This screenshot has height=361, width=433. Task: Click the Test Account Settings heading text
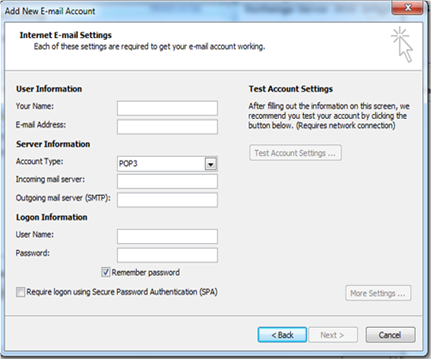[x=291, y=89]
